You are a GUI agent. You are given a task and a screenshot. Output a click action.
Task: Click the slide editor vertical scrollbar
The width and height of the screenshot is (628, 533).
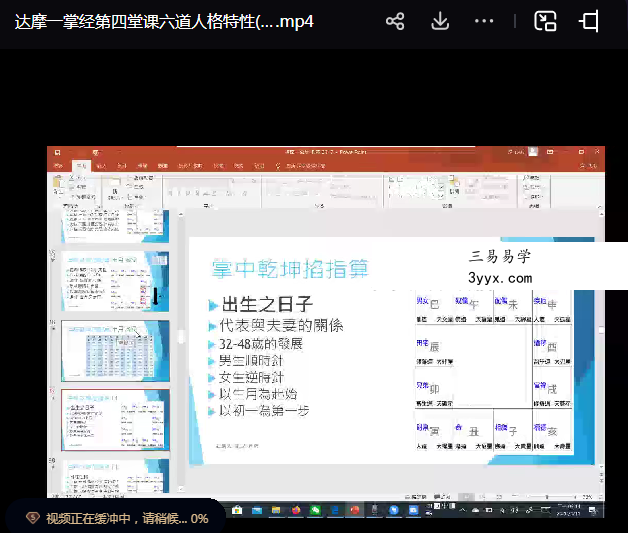601,340
